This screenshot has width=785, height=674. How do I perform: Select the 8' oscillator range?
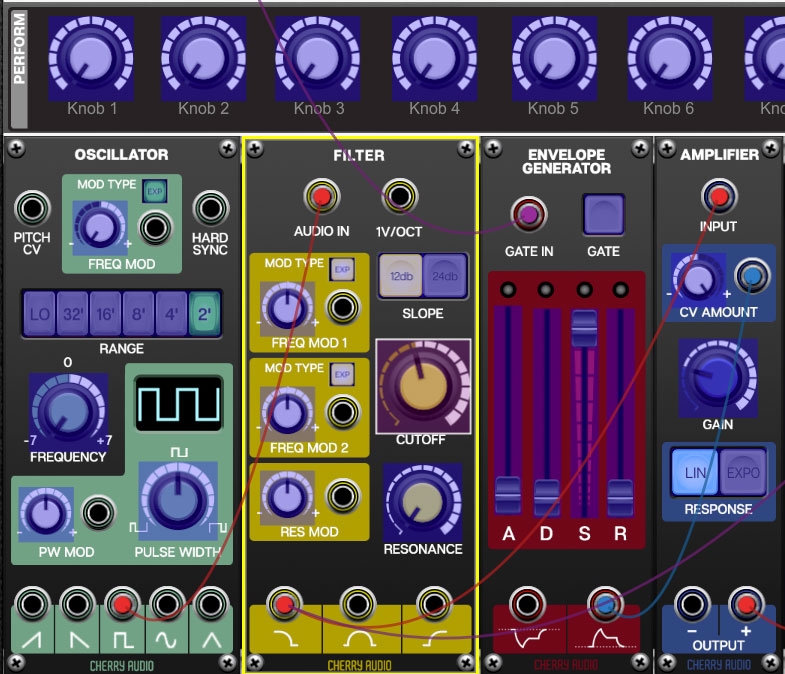click(x=139, y=314)
